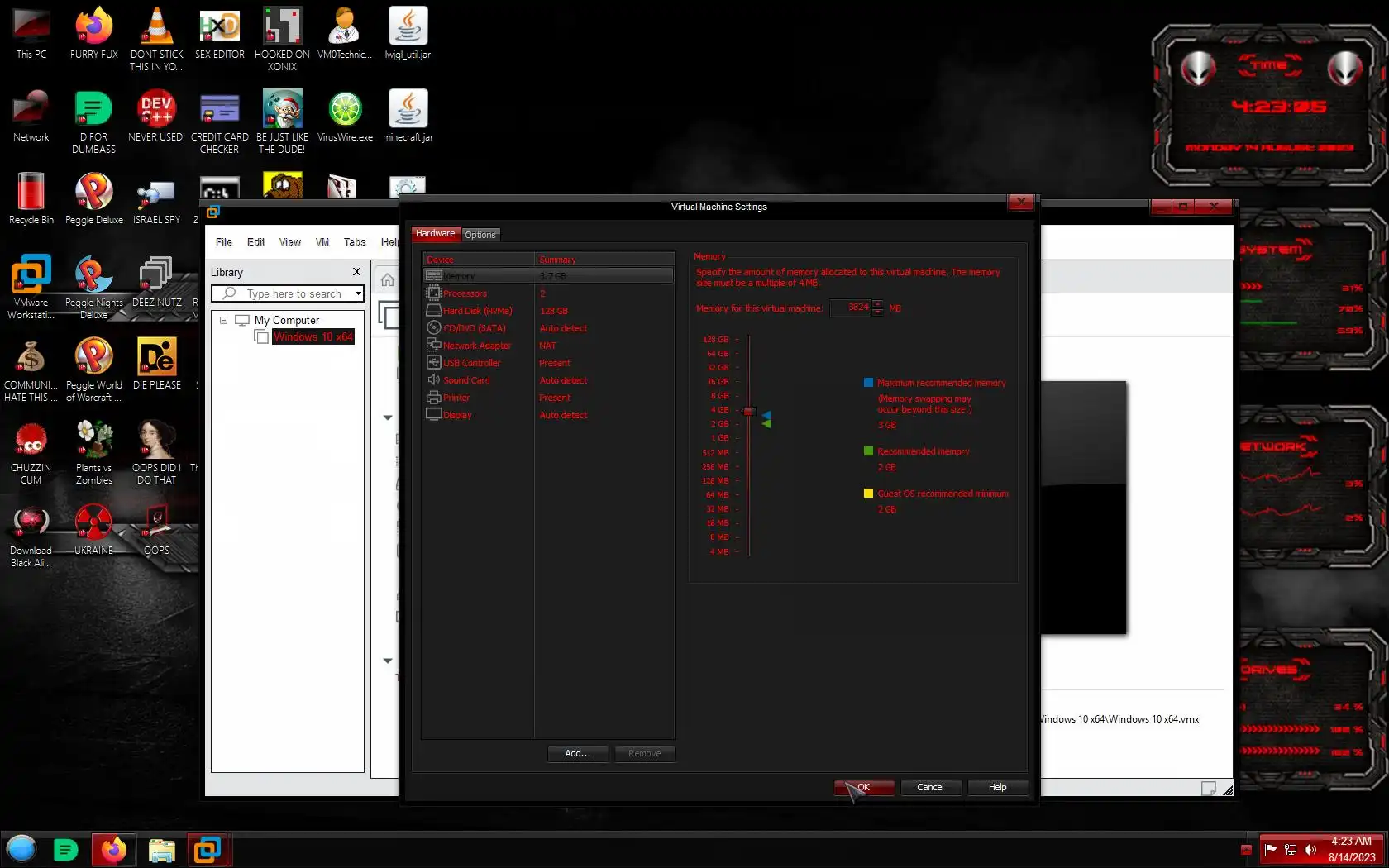The image size is (1389, 868).
Task: Open the This PC desktop icon
Action: pyautogui.click(x=31, y=33)
